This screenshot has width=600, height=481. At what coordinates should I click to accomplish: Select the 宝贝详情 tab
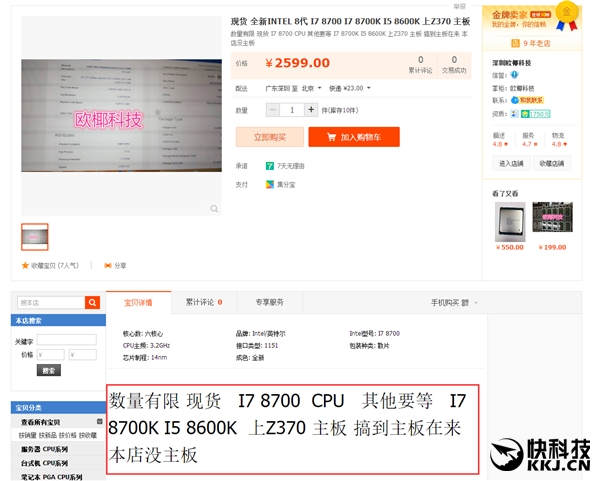[x=138, y=302]
